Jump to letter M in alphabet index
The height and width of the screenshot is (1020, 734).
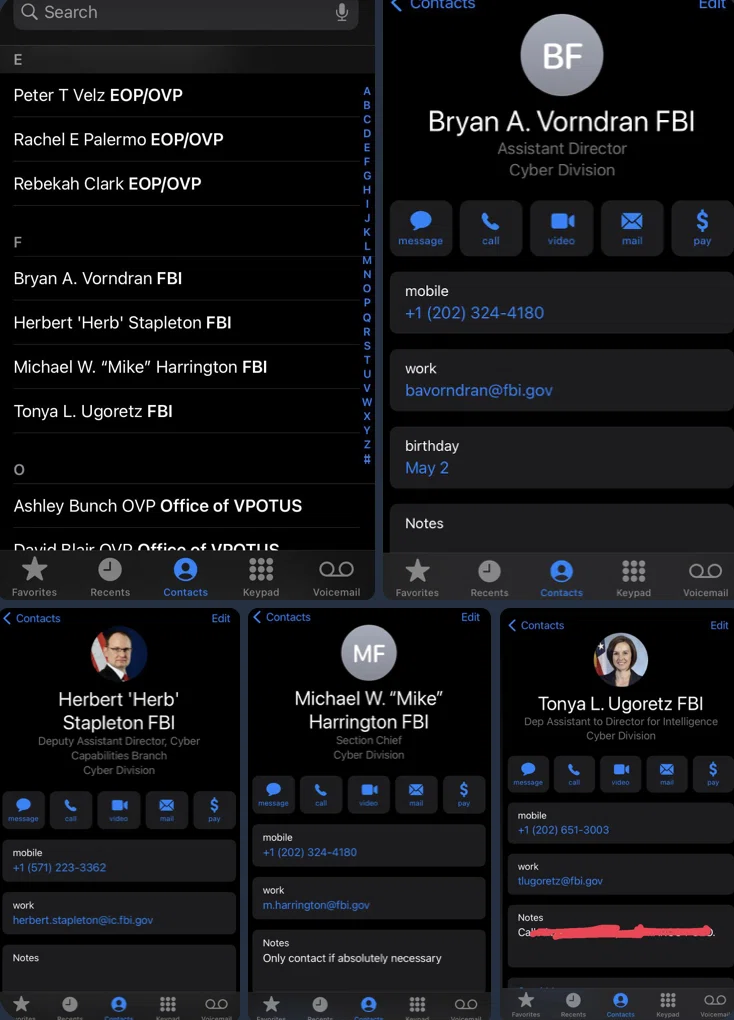tap(367, 260)
